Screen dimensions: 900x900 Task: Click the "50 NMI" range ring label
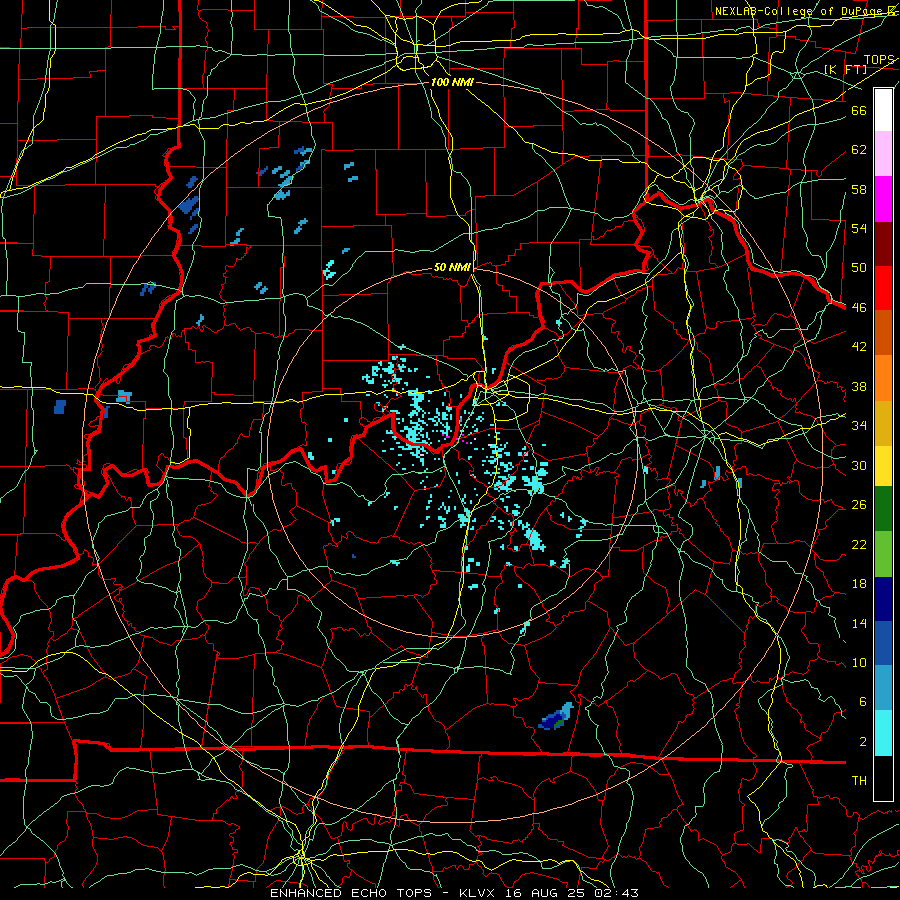[x=452, y=267]
